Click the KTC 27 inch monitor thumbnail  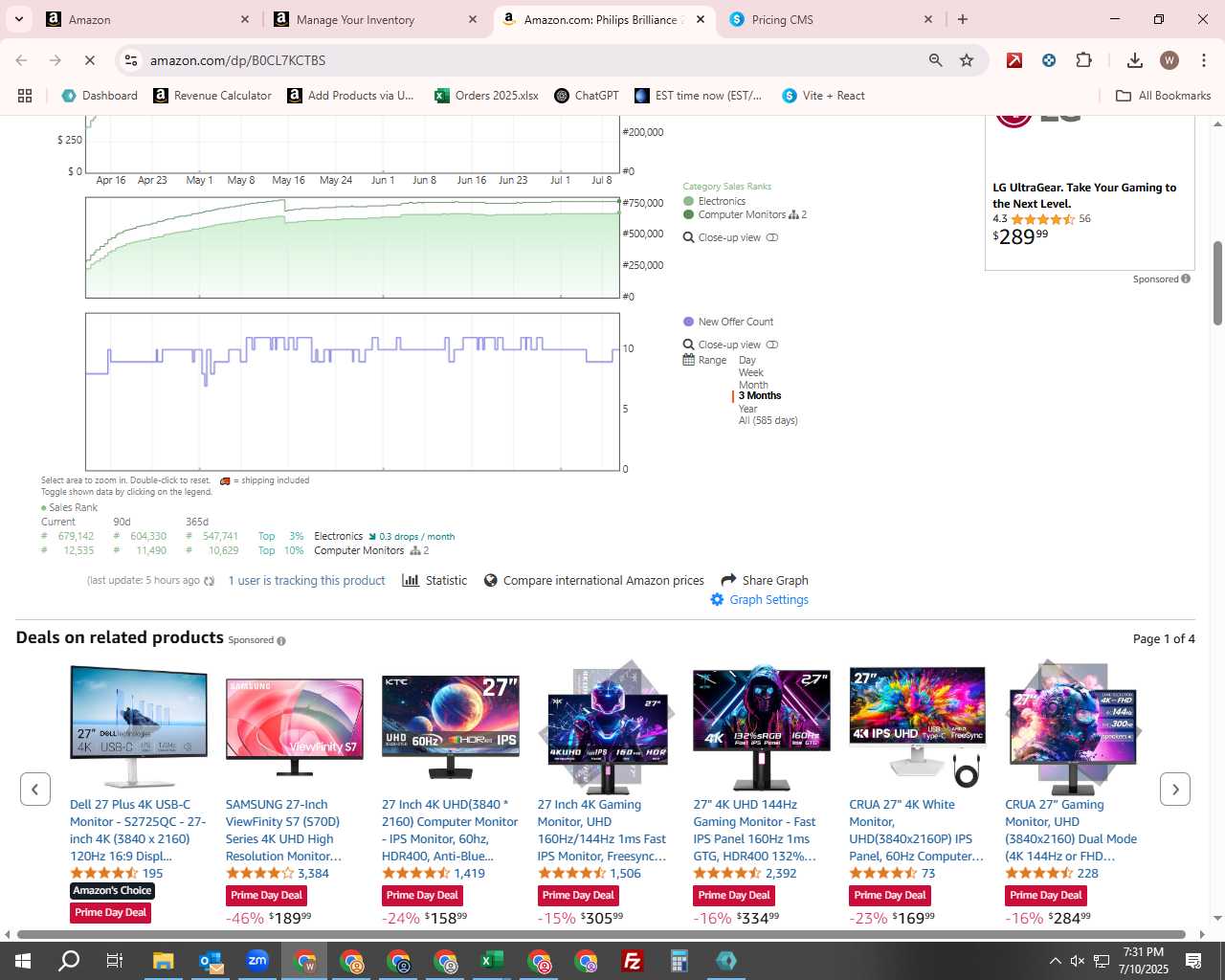[451, 725]
